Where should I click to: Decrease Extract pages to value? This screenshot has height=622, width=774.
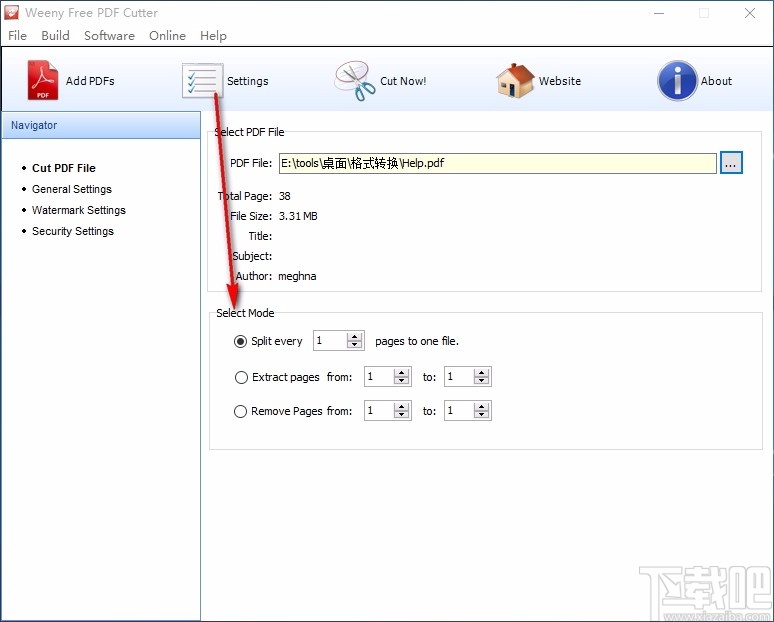coord(481,381)
